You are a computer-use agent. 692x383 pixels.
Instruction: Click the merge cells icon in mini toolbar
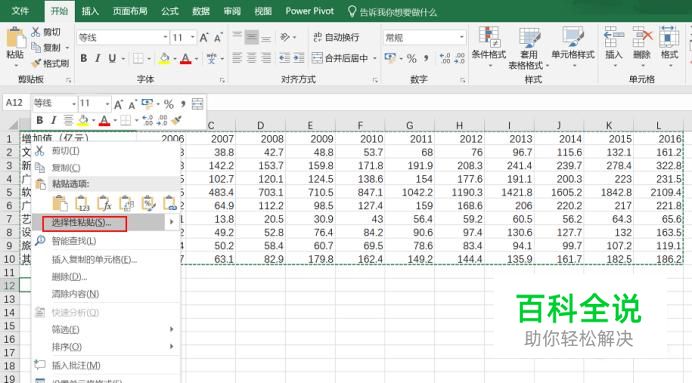pyautogui.click(x=198, y=104)
